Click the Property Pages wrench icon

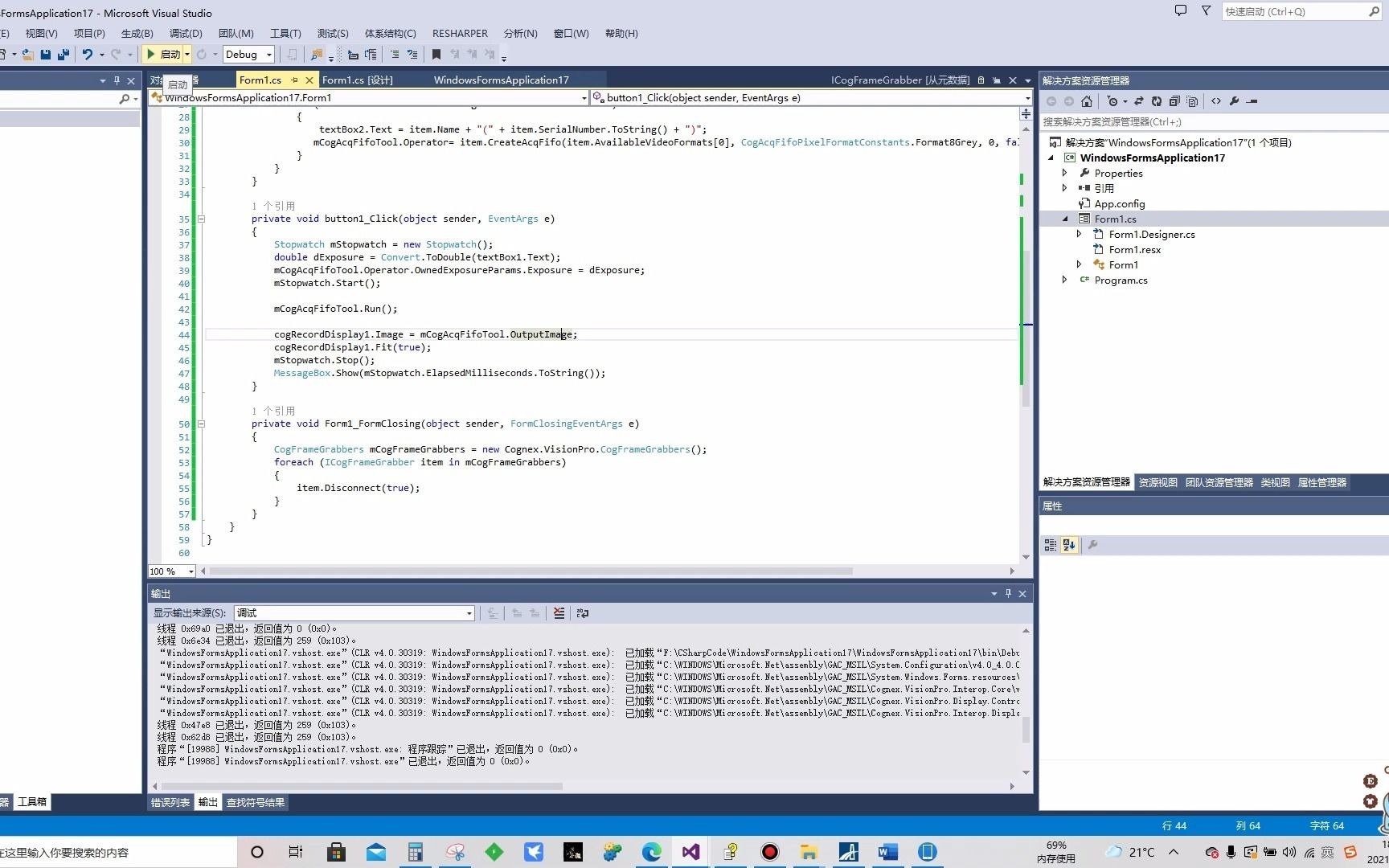click(x=1092, y=545)
